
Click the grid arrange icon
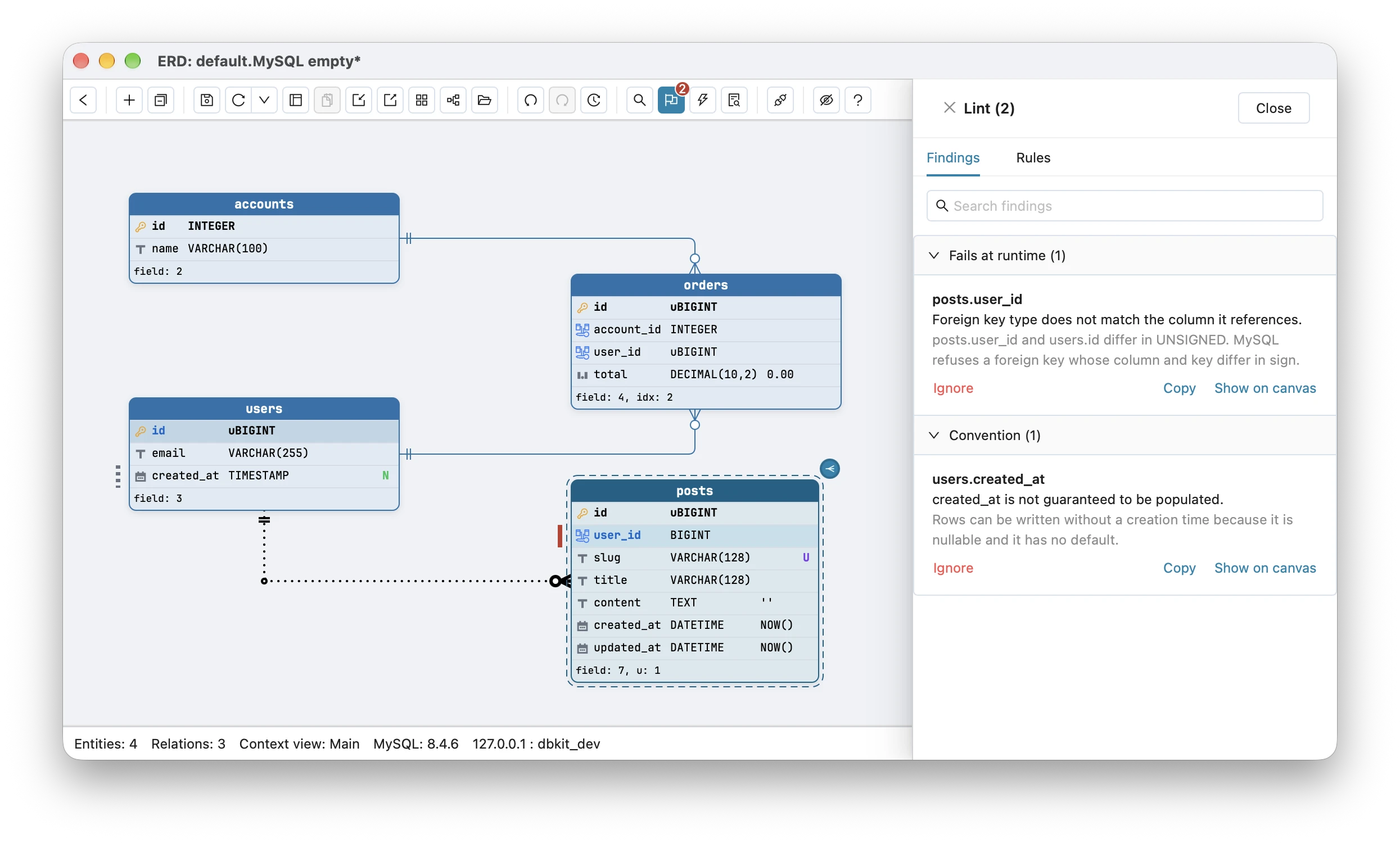[x=422, y=100]
